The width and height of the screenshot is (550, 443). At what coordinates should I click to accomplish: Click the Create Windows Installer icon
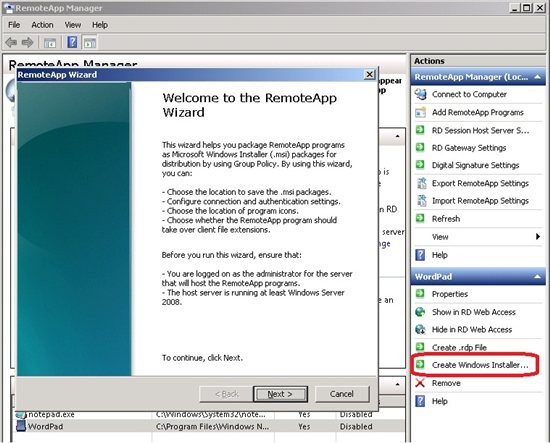(420, 365)
